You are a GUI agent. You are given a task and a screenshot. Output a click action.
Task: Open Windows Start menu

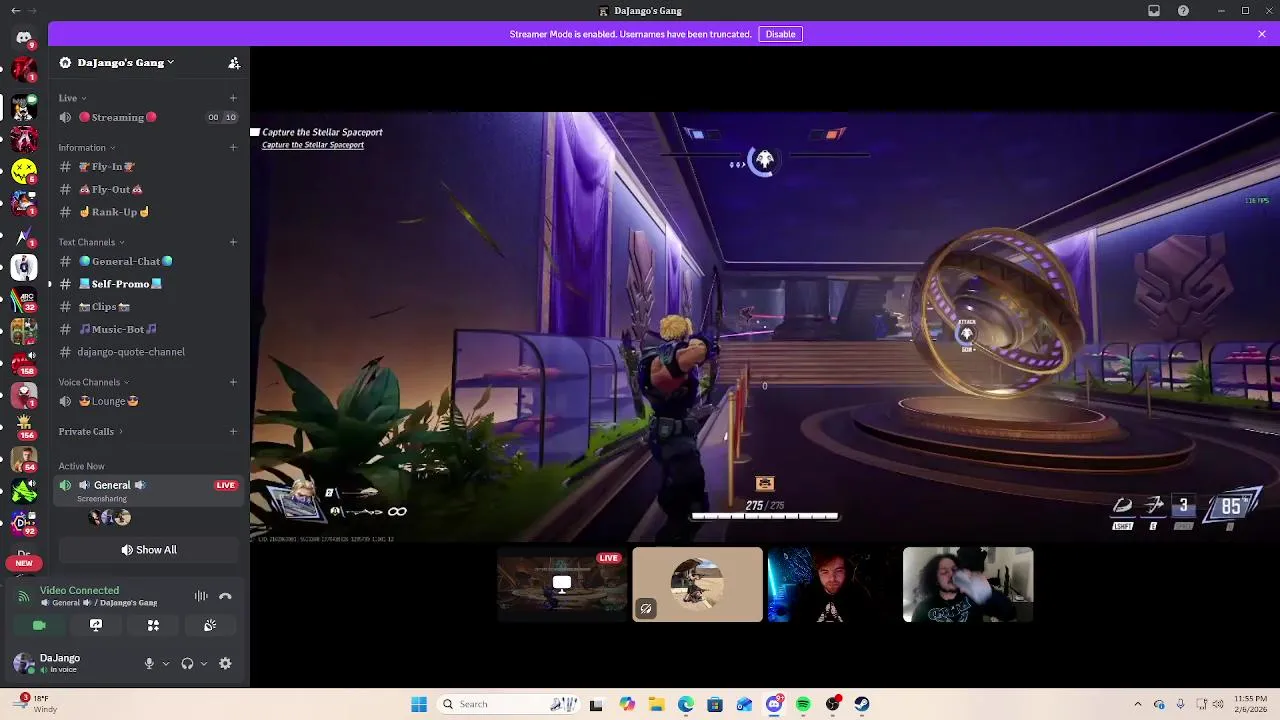pyautogui.click(x=419, y=704)
